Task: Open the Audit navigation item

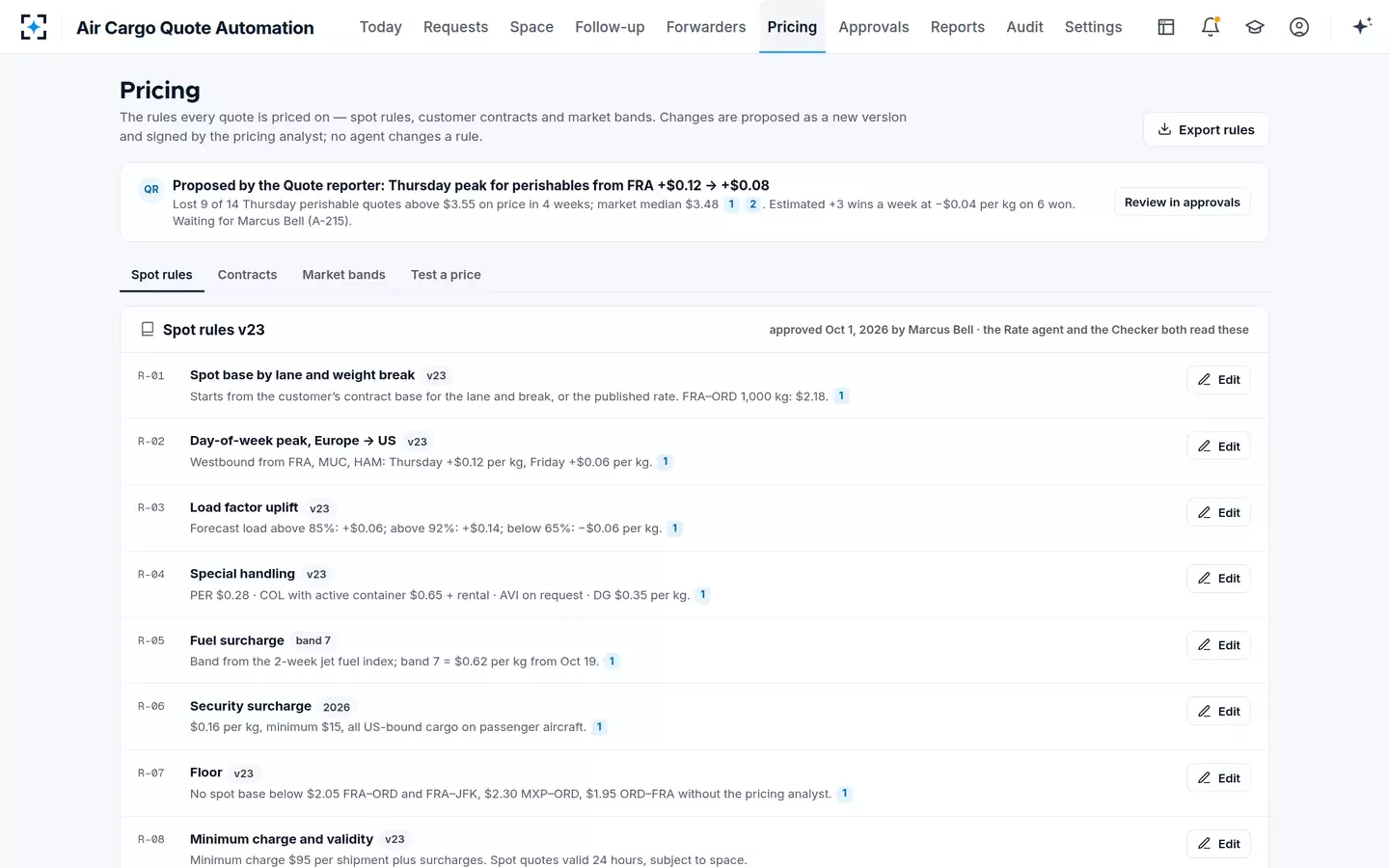Action: point(1024,27)
